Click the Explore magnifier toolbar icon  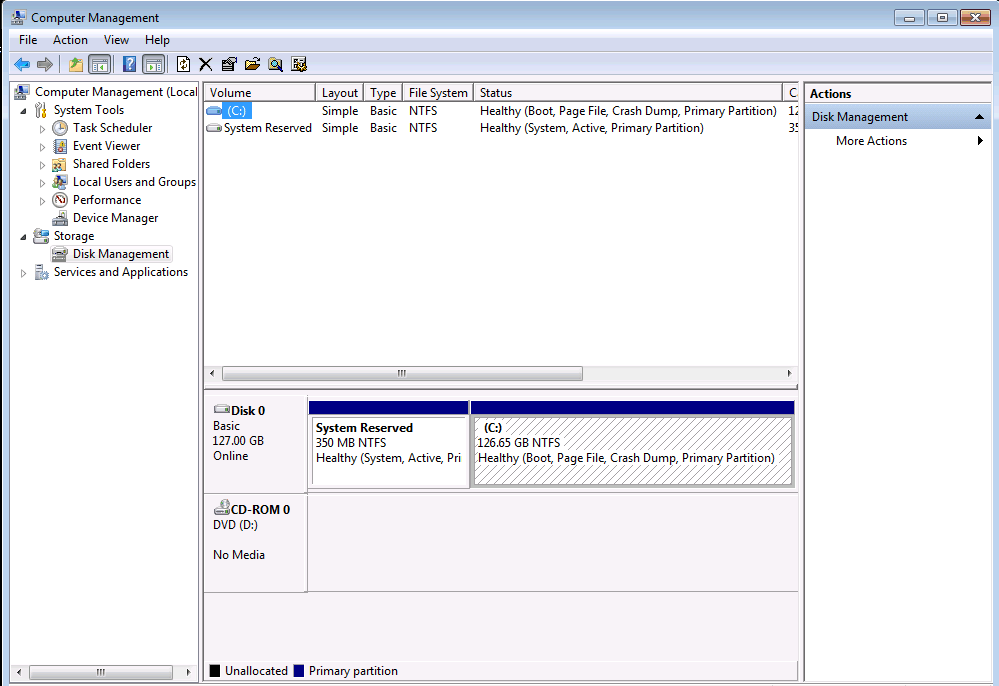275,64
